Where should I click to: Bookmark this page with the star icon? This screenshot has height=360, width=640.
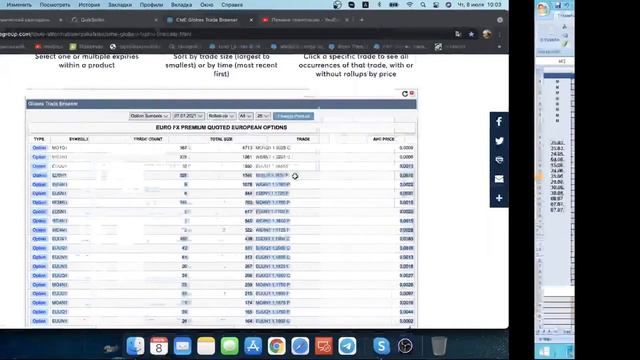point(471,34)
